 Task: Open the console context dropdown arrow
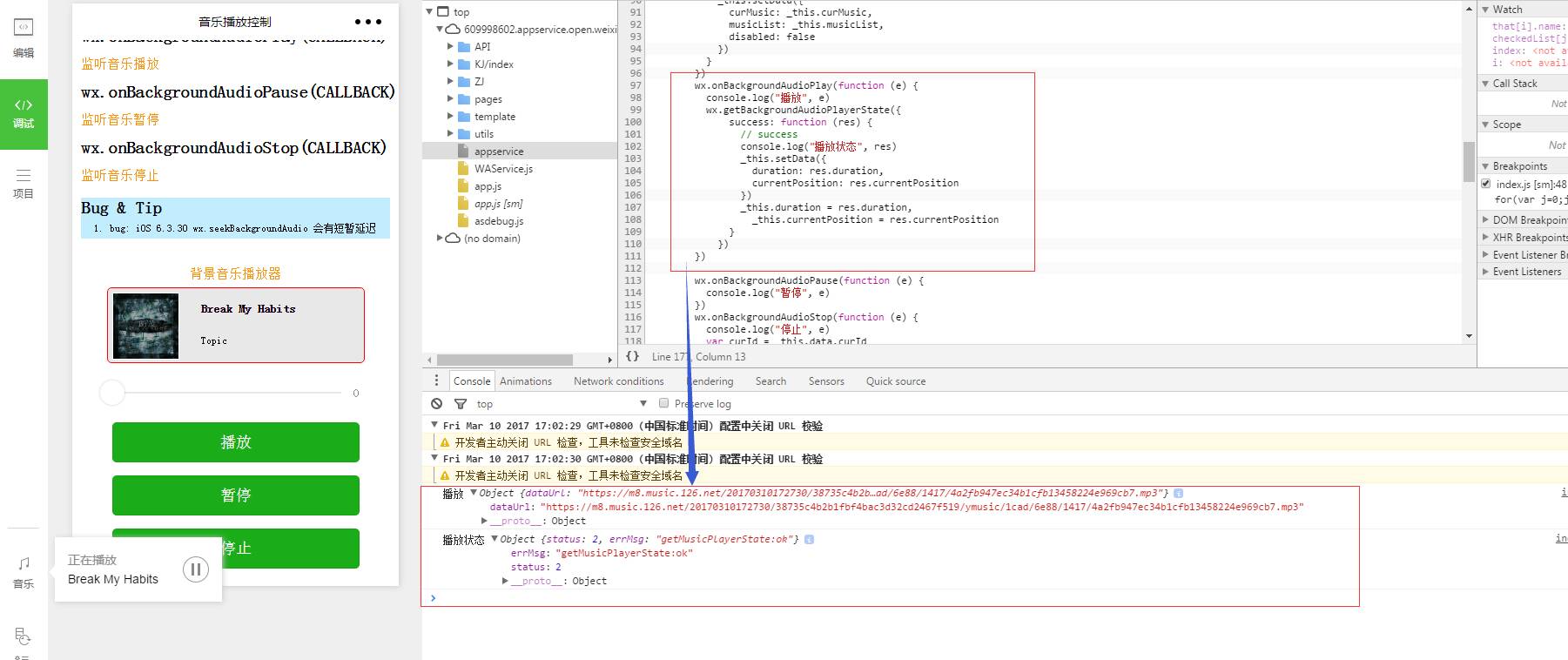click(643, 403)
